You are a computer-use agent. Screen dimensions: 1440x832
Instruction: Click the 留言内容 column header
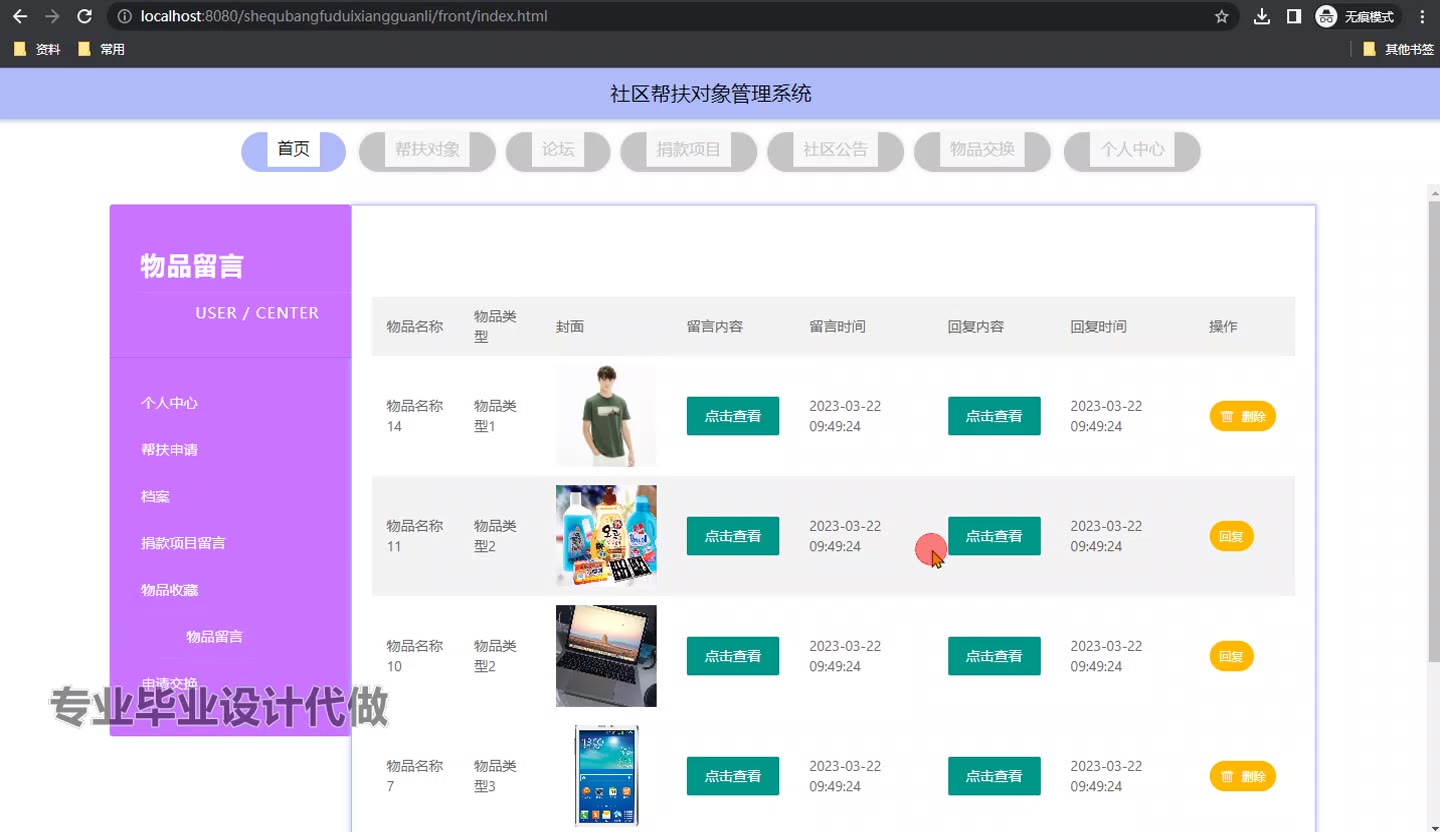coord(715,326)
